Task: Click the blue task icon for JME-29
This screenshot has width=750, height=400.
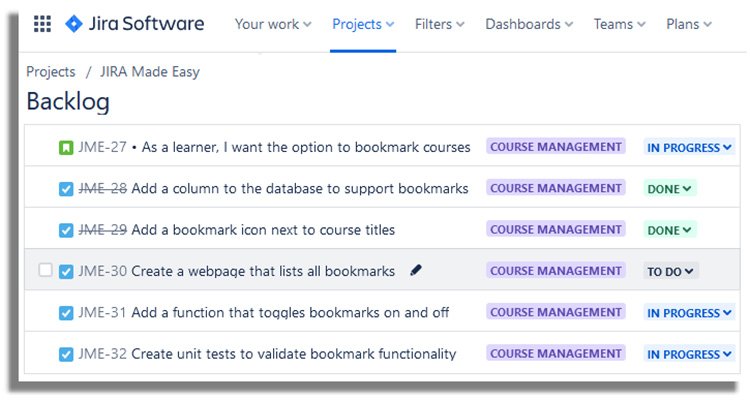Action: point(66,231)
